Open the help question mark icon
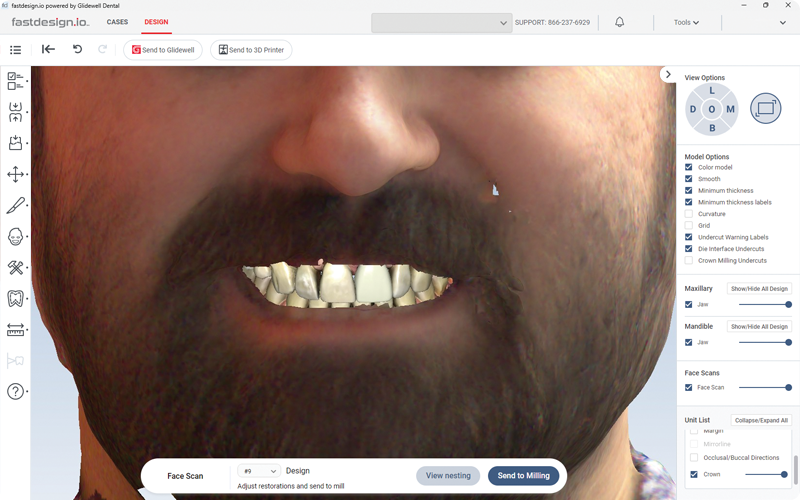 click(x=16, y=391)
